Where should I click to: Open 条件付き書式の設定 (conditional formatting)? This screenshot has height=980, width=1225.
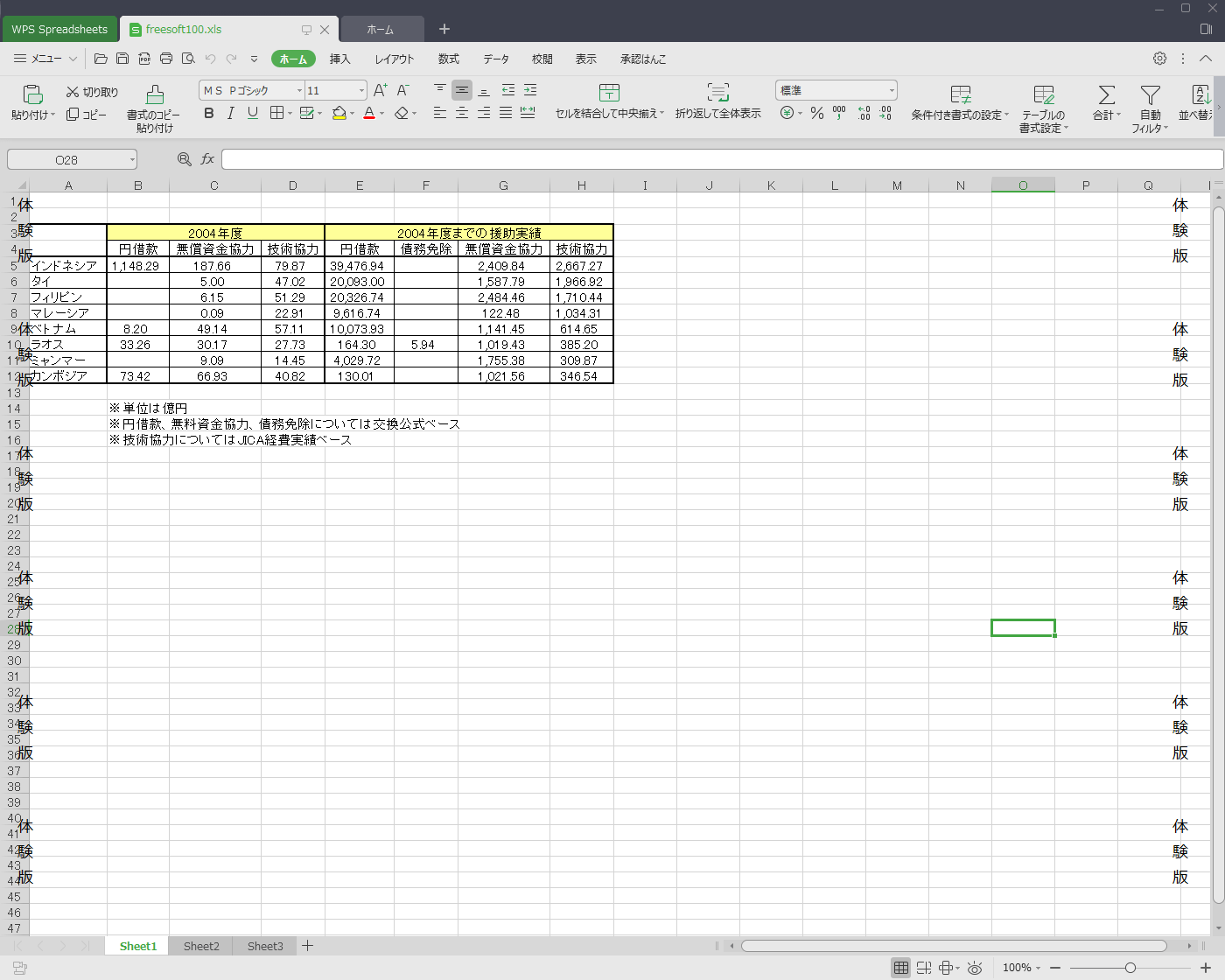[x=959, y=105]
